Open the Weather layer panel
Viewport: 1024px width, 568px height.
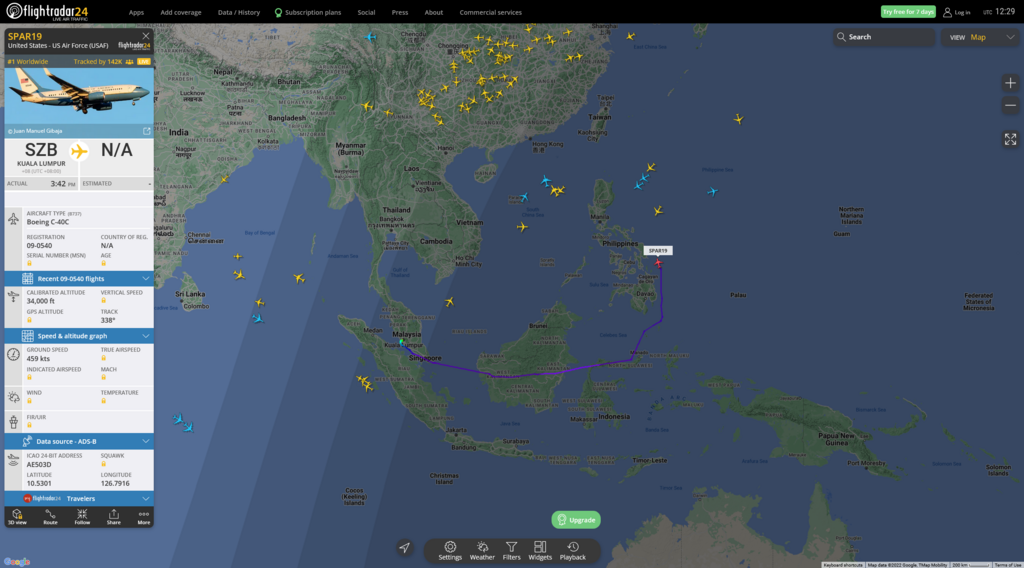[x=482, y=550]
